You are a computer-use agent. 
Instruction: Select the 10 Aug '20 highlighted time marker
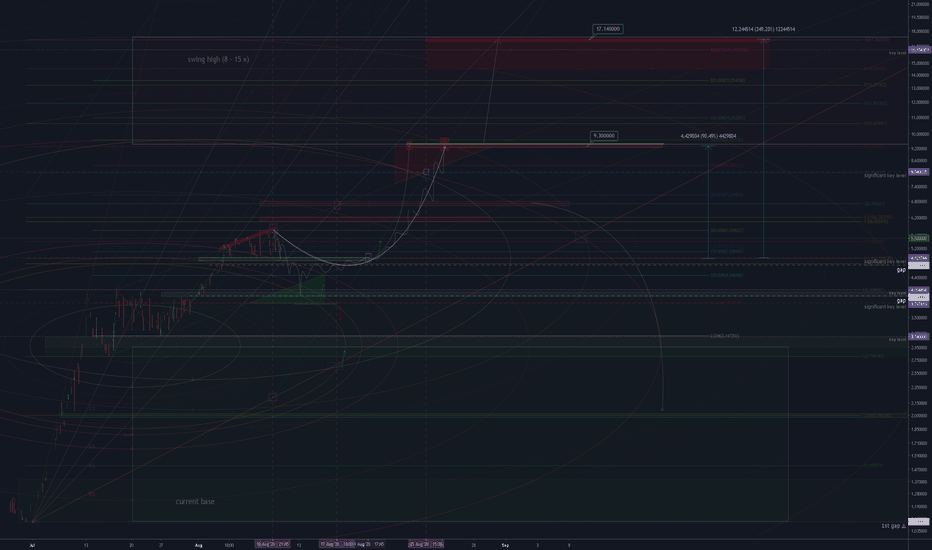point(273,544)
